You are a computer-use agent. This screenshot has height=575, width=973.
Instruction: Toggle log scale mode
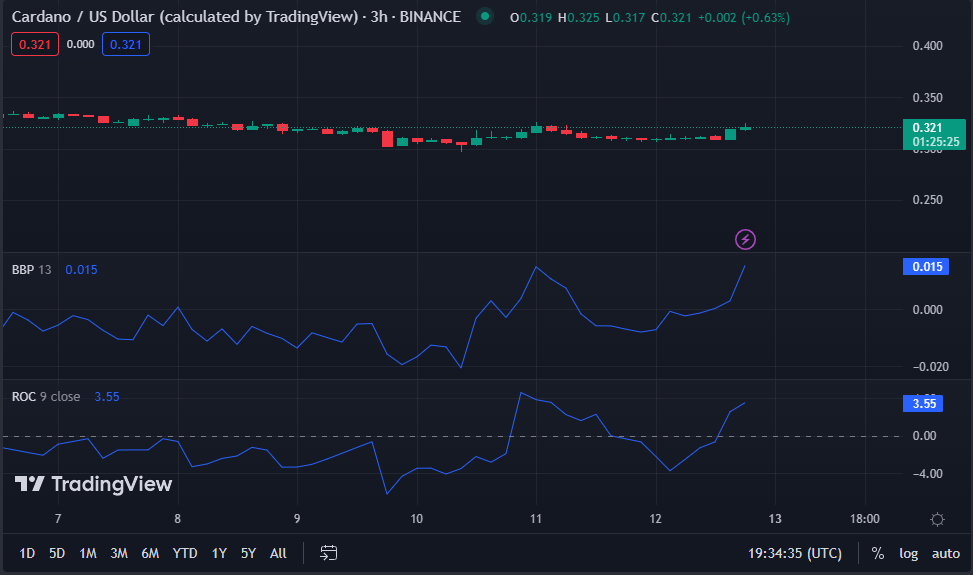tap(908, 553)
